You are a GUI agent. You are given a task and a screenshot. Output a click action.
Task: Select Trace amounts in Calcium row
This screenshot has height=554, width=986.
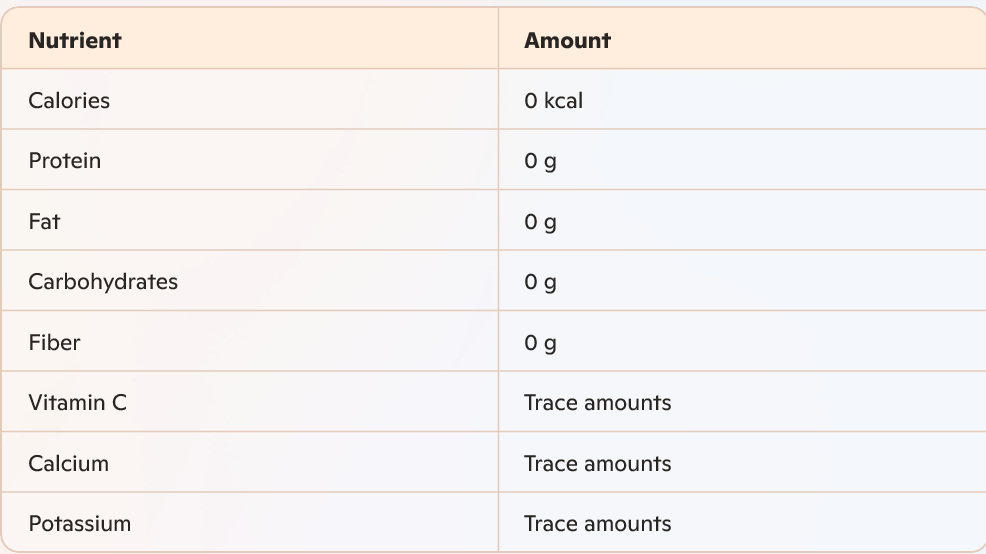coord(597,464)
